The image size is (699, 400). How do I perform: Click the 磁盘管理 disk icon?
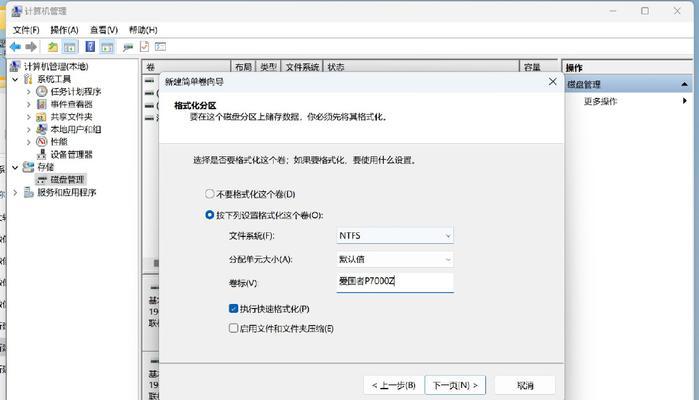click(41, 180)
